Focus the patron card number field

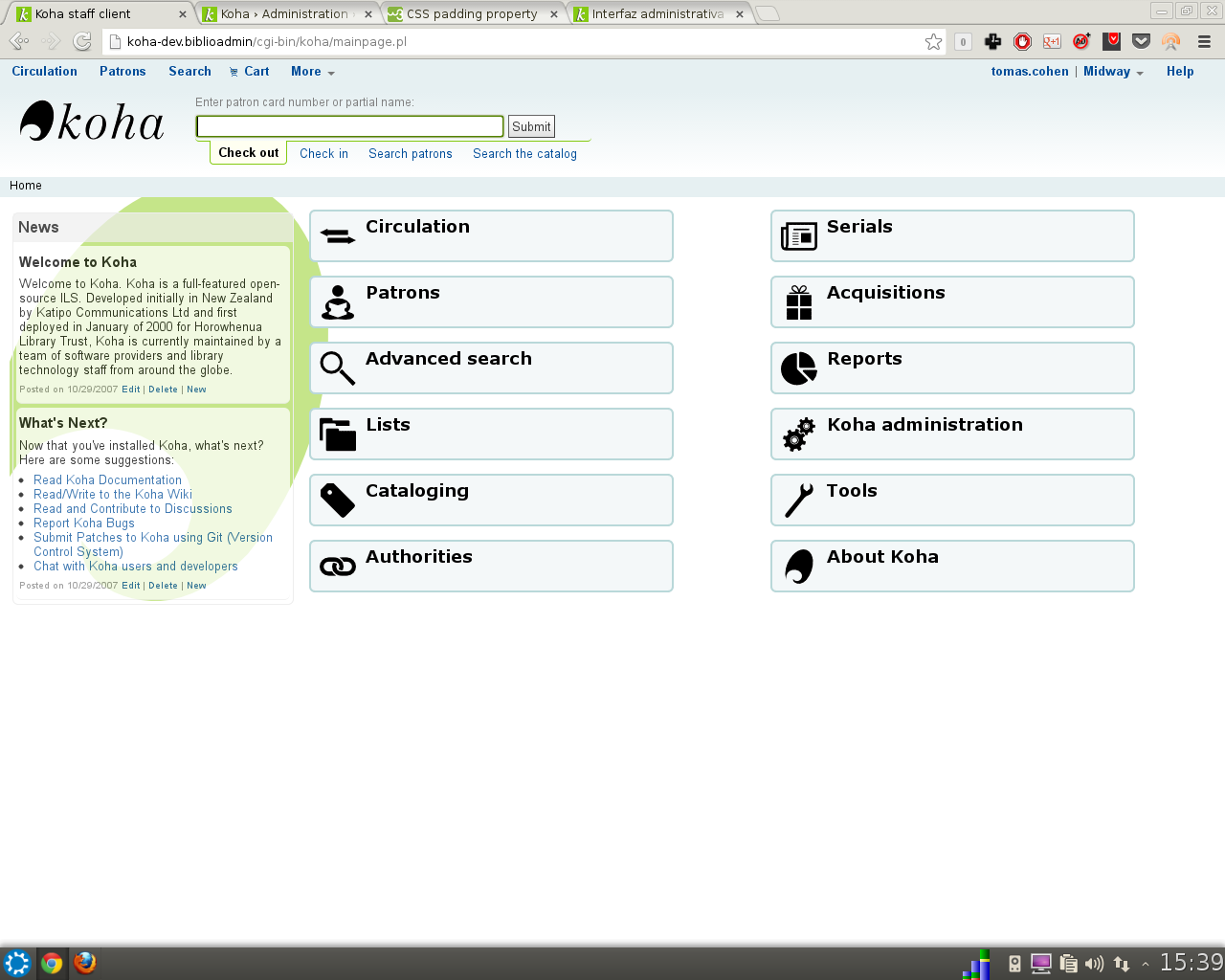click(x=349, y=126)
